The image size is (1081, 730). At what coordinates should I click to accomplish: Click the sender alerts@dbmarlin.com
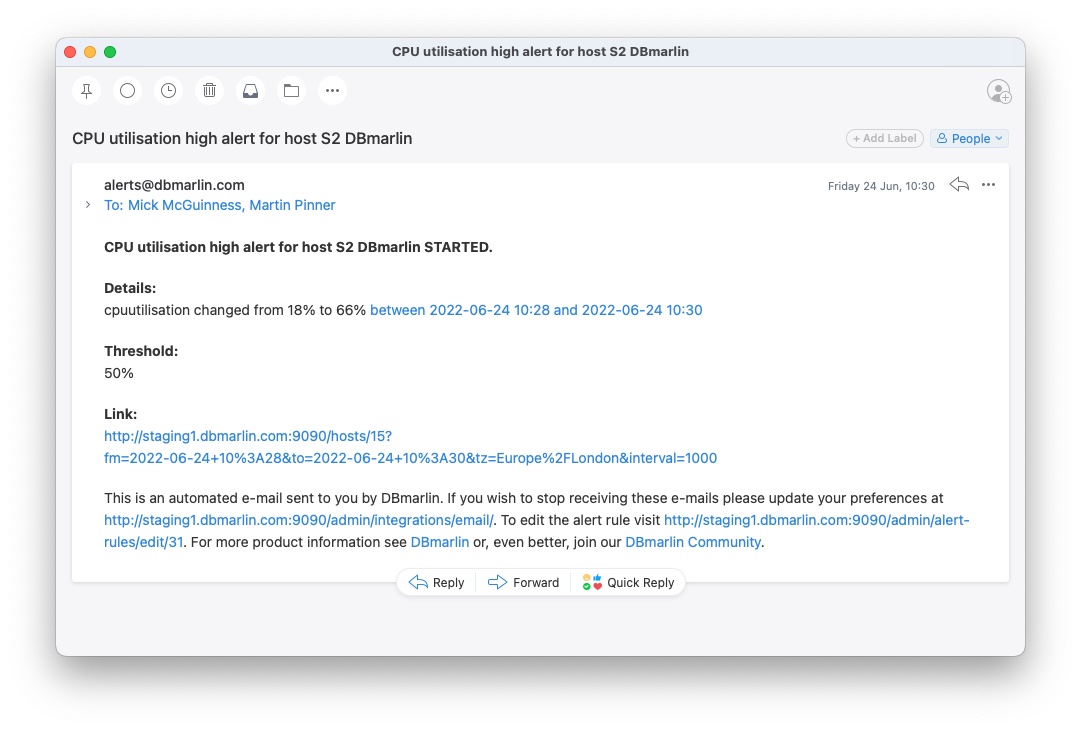(x=174, y=185)
